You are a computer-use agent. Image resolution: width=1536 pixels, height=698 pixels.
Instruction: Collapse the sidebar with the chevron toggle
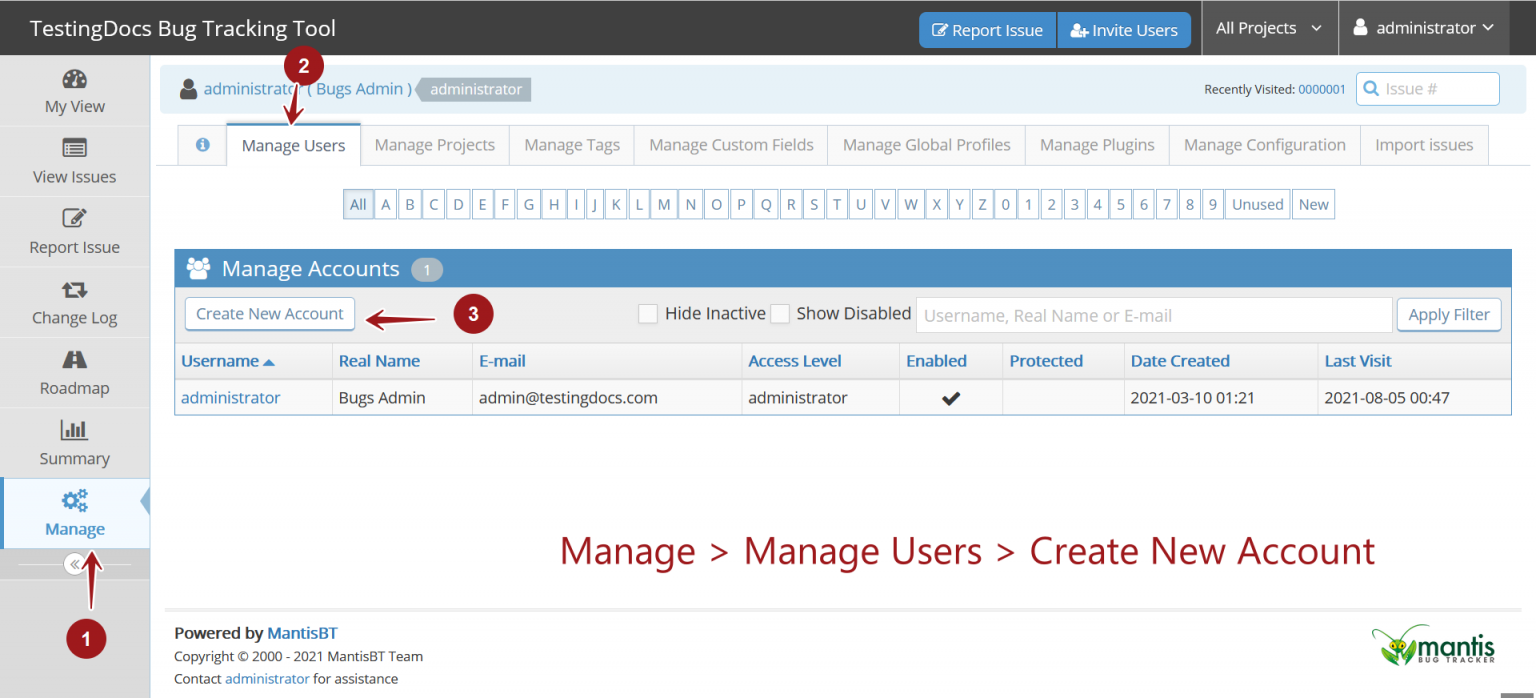pyautogui.click(x=74, y=564)
